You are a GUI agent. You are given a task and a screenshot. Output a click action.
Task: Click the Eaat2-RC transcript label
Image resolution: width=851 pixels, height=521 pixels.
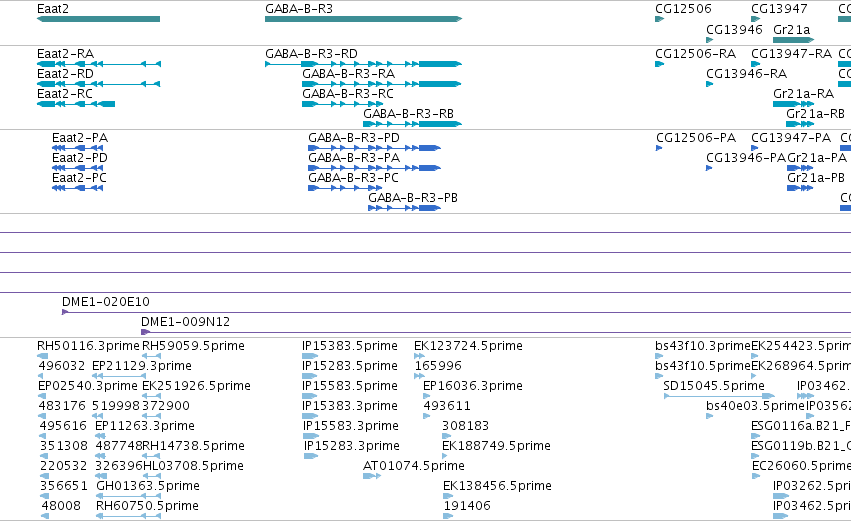point(65,94)
